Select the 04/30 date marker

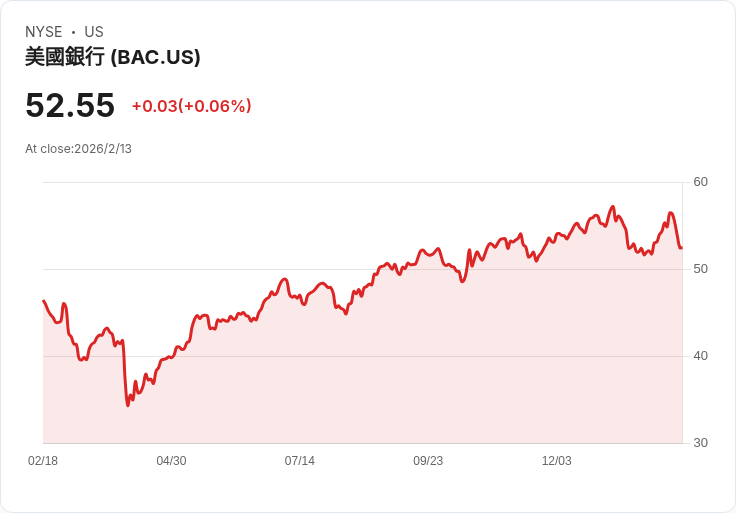click(171, 461)
